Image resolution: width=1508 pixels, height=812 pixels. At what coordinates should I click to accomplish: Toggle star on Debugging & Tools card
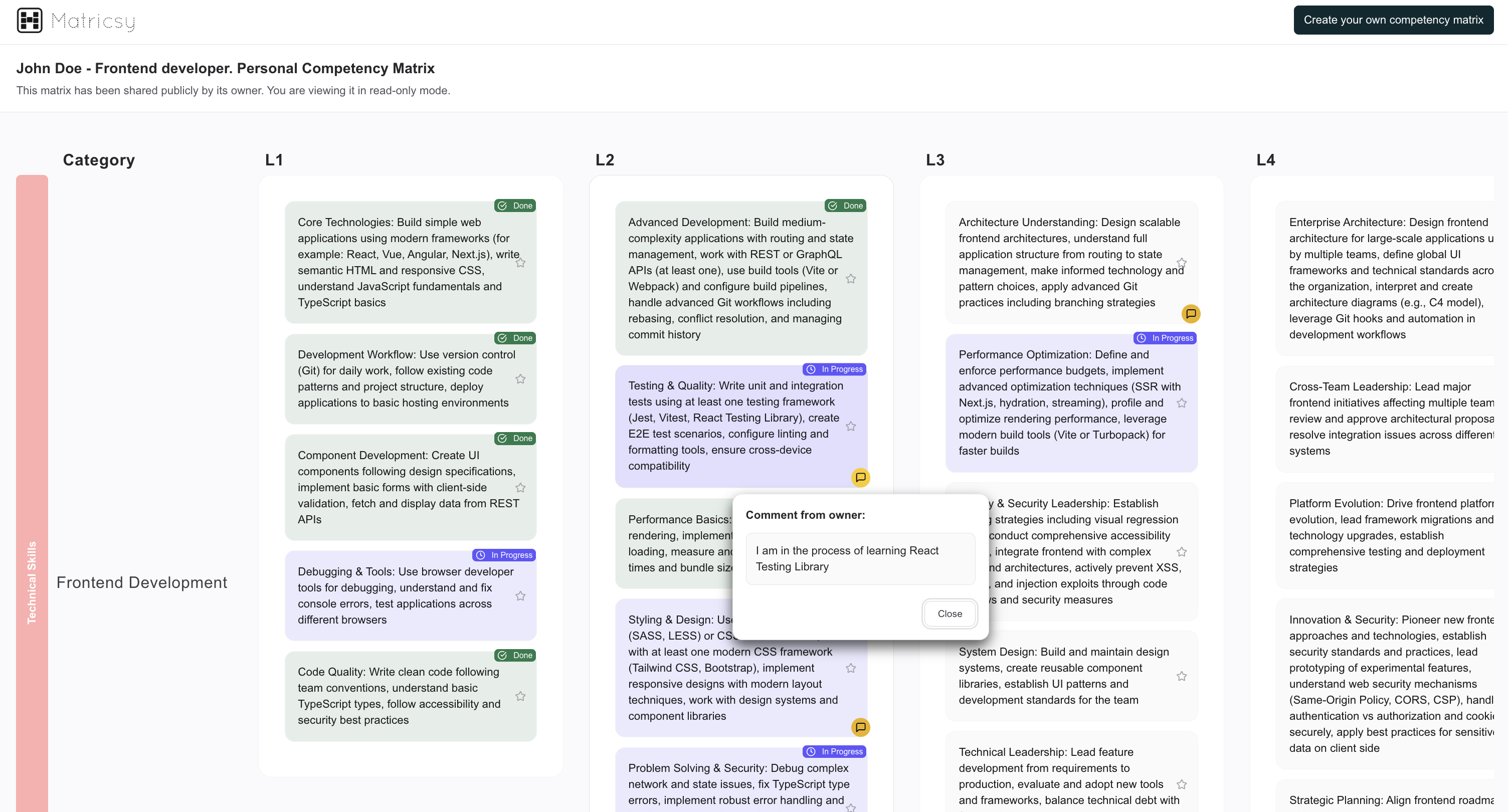coord(520,596)
